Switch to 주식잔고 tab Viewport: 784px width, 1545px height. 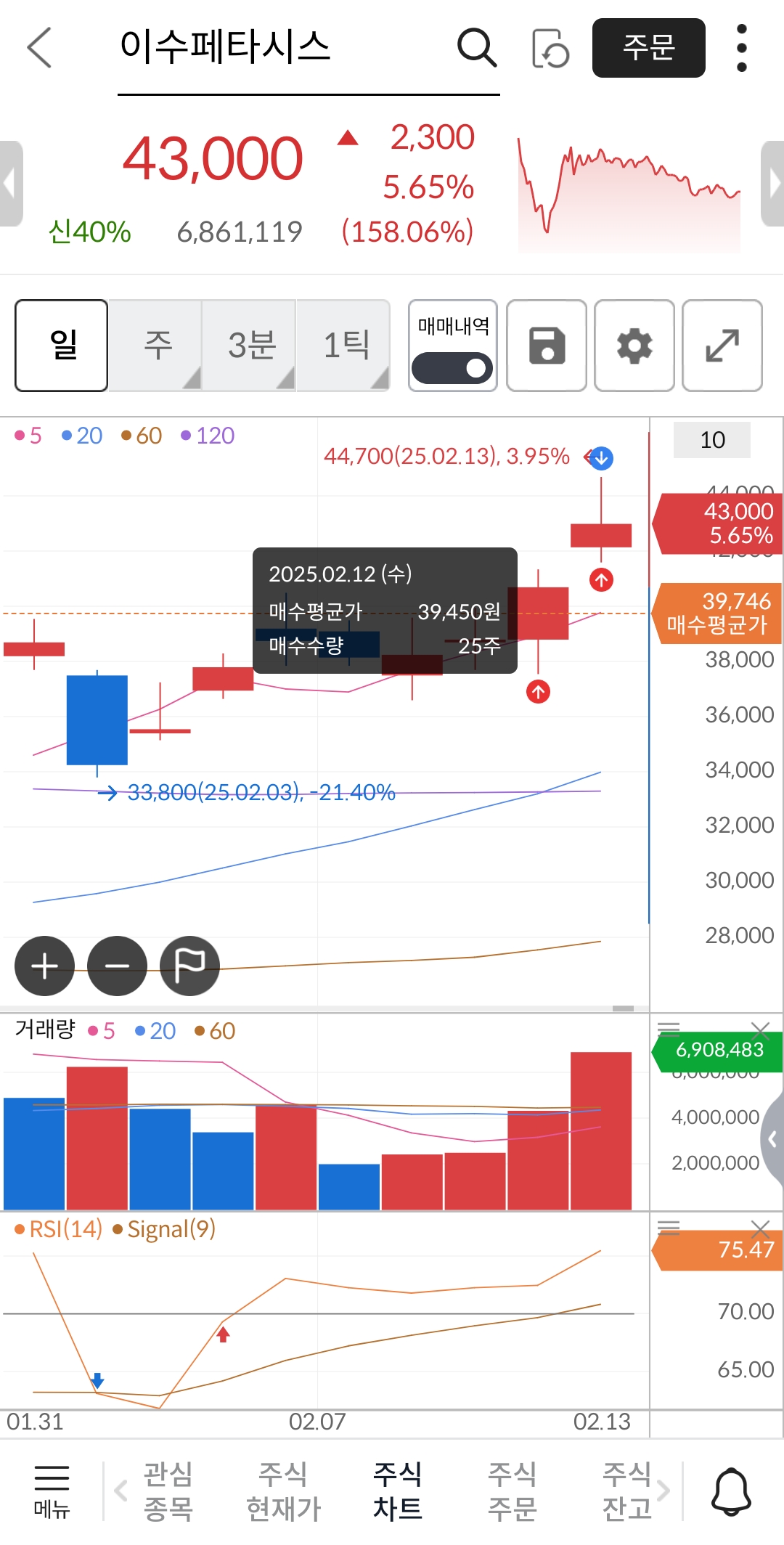(626, 1491)
